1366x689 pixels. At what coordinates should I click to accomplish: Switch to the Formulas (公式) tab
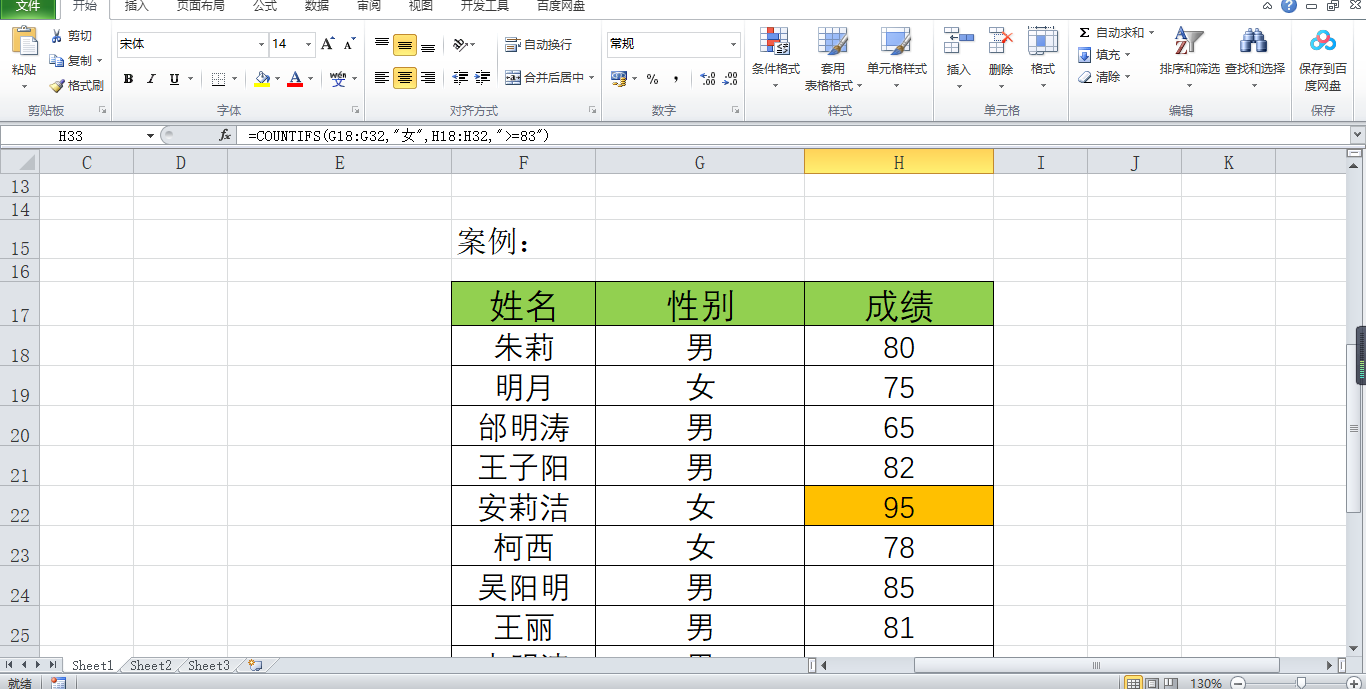tap(265, 6)
